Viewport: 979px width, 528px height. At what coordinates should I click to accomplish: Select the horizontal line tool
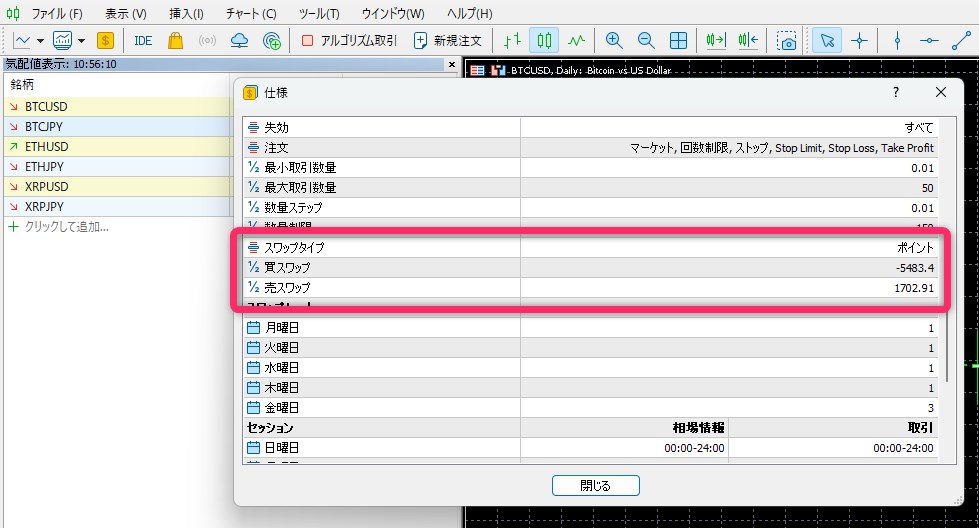click(x=929, y=41)
